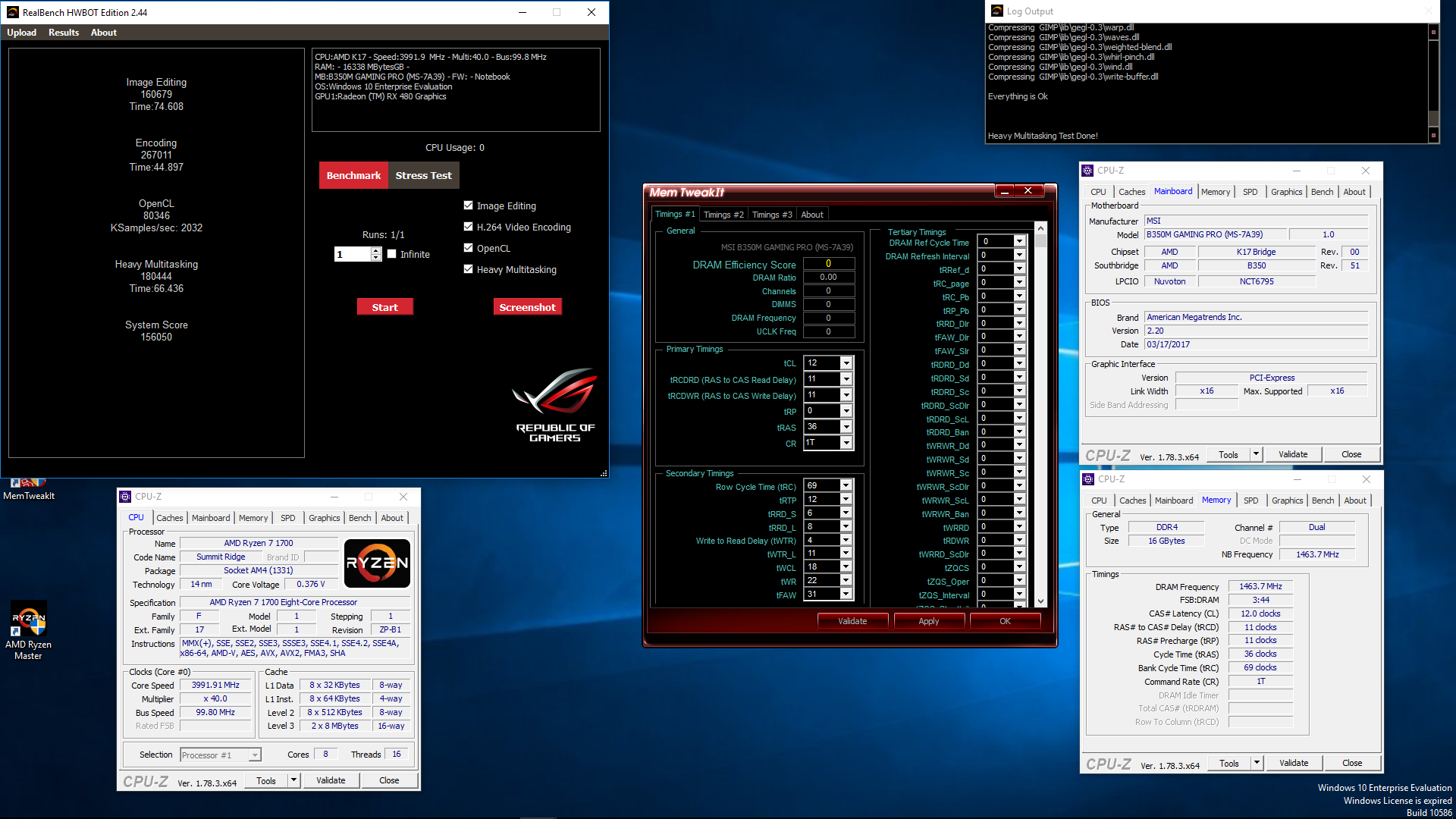
Task: Open the tCL dropdown in MemTweakIt
Action: pyautogui.click(x=846, y=363)
